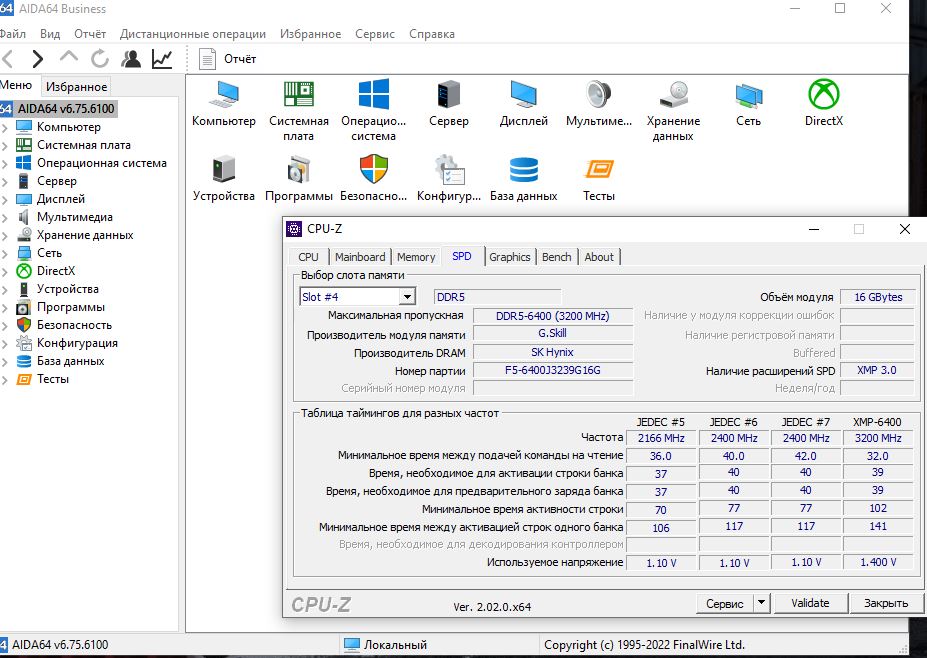Viewport: 927px width, 658px height.
Task: Open the Избранное menu in menu bar
Action: 310,34
